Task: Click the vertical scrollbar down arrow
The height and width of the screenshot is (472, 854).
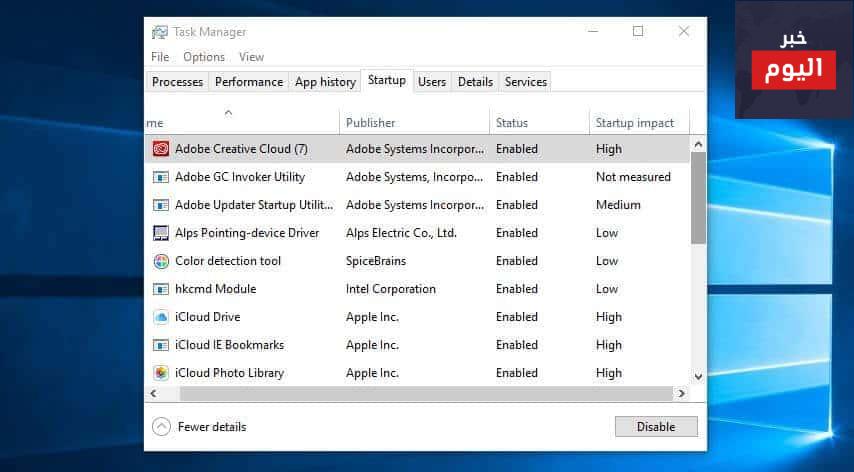Action: [x=698, y=377]
